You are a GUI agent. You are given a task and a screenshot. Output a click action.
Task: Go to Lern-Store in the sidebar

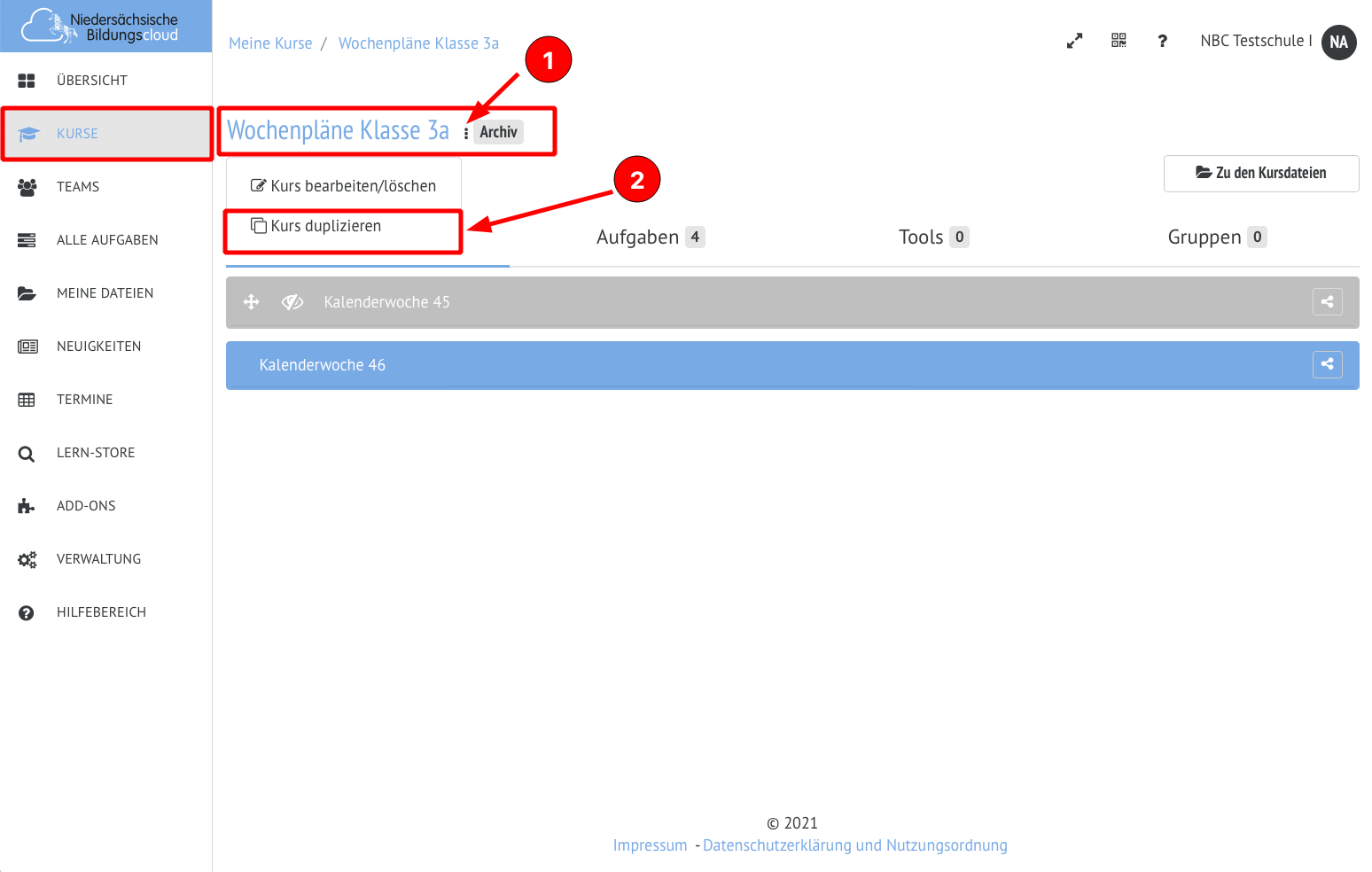pyautogui.click(x=96, y=453)
